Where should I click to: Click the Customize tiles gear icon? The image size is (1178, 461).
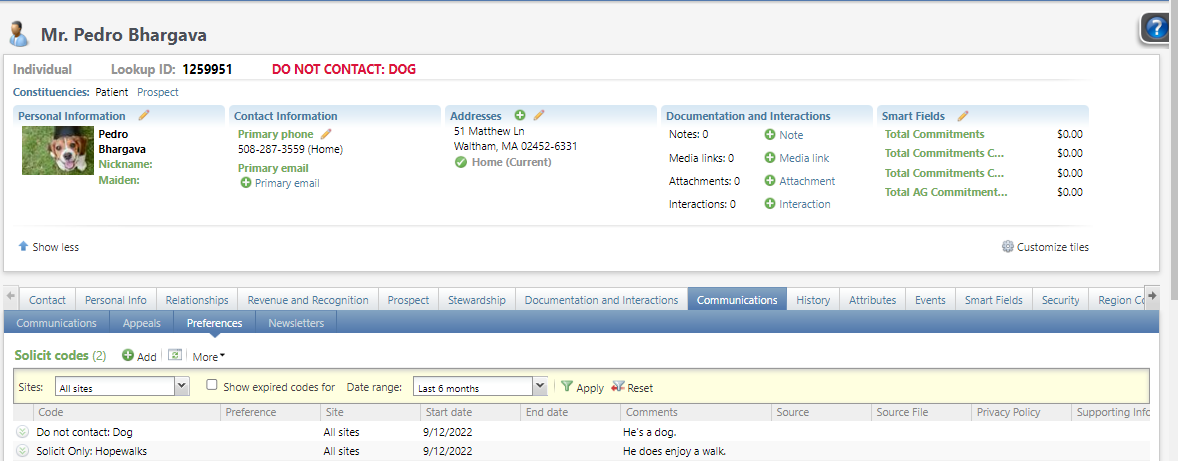click(x=1008, y=247)
